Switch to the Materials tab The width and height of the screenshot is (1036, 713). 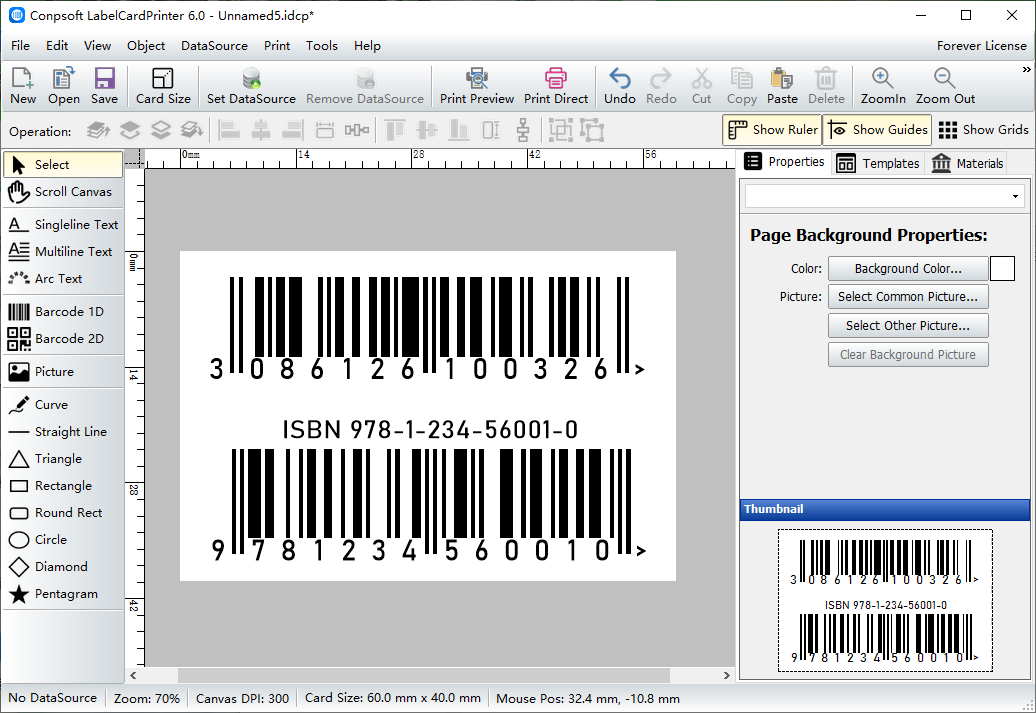967,163
